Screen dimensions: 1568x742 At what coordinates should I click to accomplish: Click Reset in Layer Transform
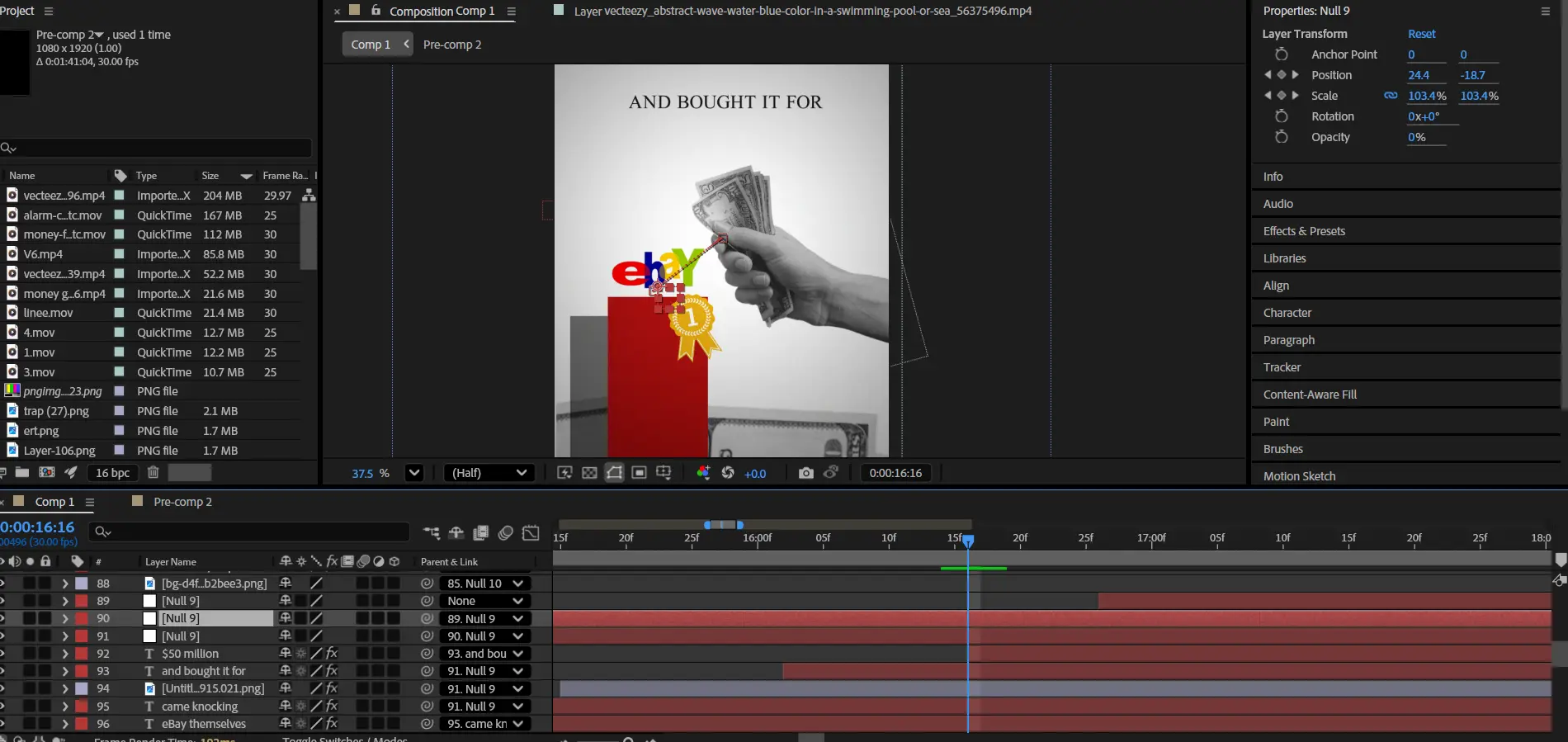click(x=1421, y=34)
